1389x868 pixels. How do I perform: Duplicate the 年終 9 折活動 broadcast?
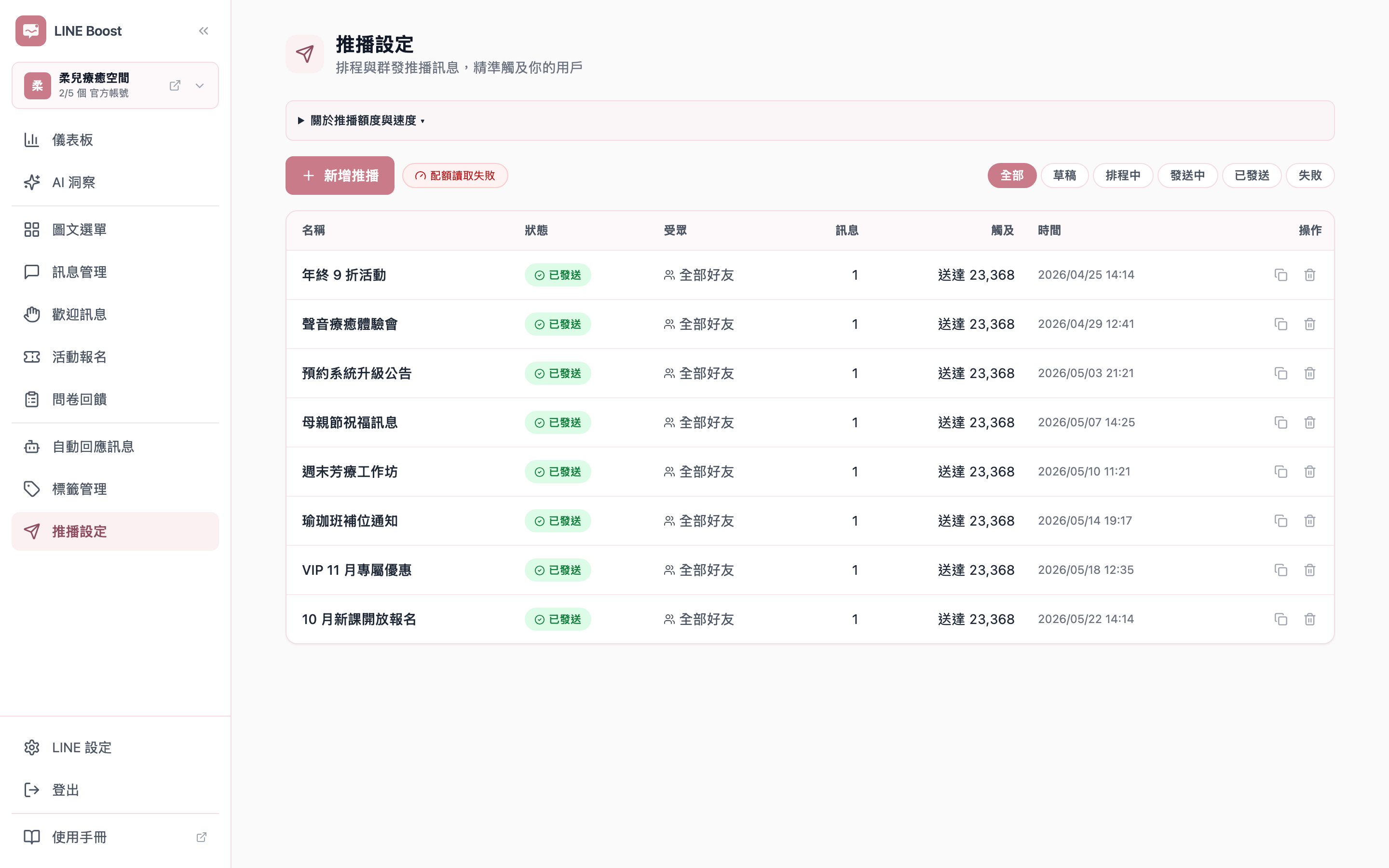[x=1281, y=275]
